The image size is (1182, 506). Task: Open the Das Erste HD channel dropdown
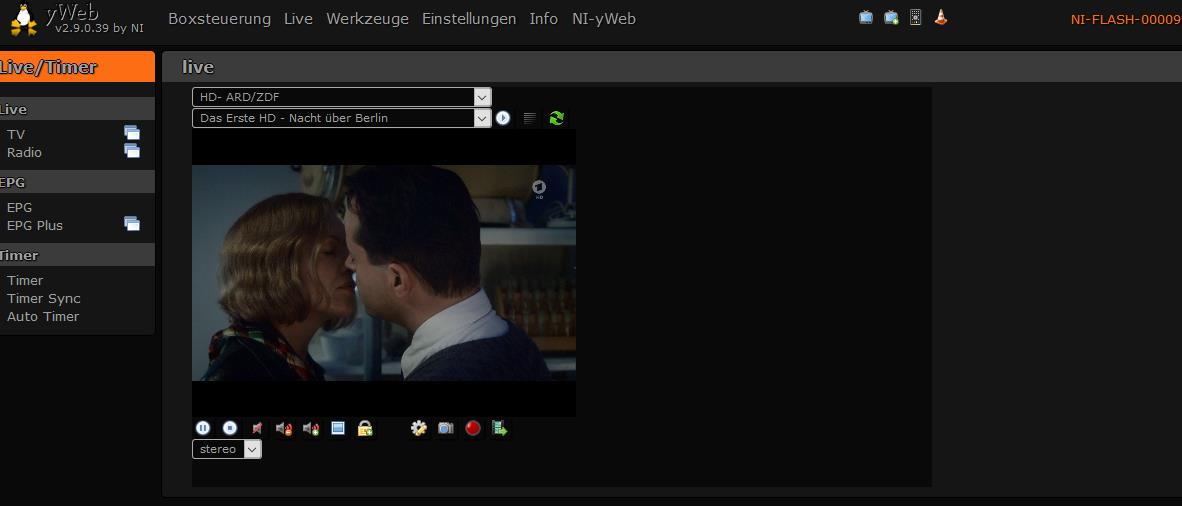[x=483, y=118]
